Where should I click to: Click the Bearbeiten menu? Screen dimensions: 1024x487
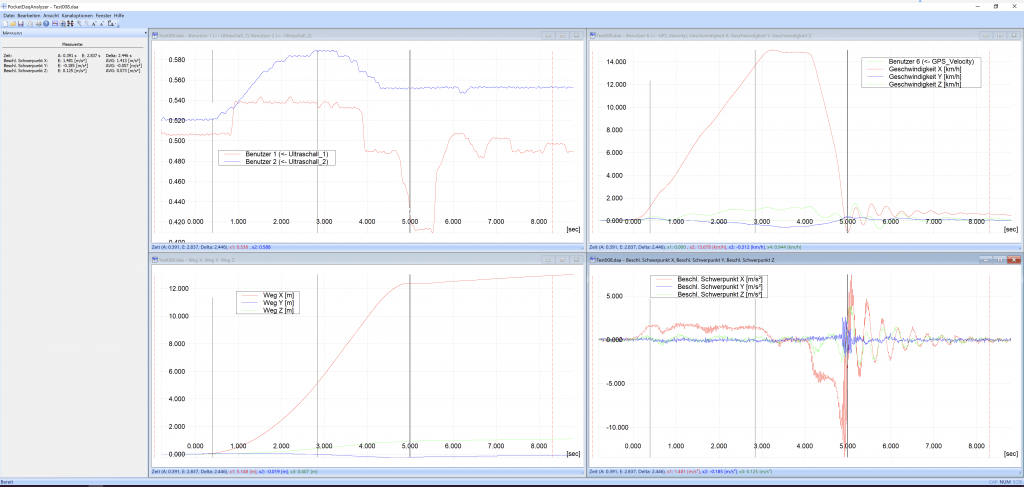28,16
